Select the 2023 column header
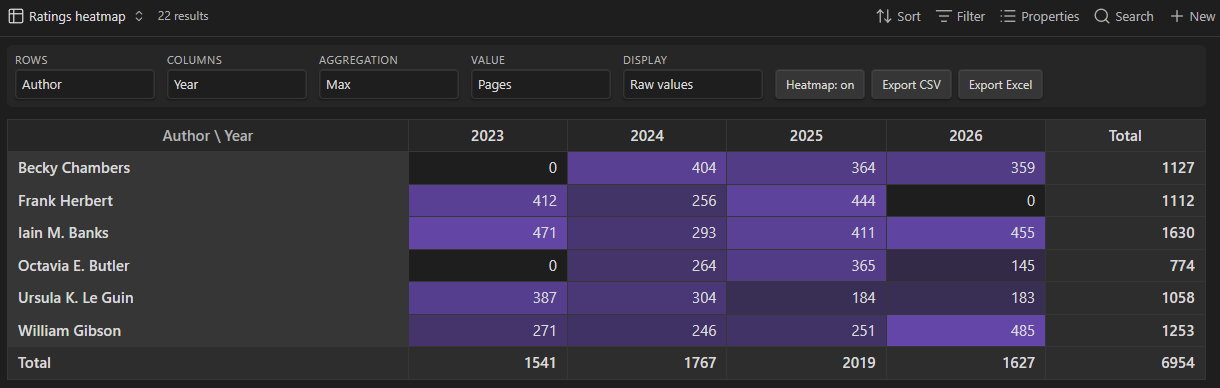The width and height of the screenshot is (1220, 388). point(488,136)
